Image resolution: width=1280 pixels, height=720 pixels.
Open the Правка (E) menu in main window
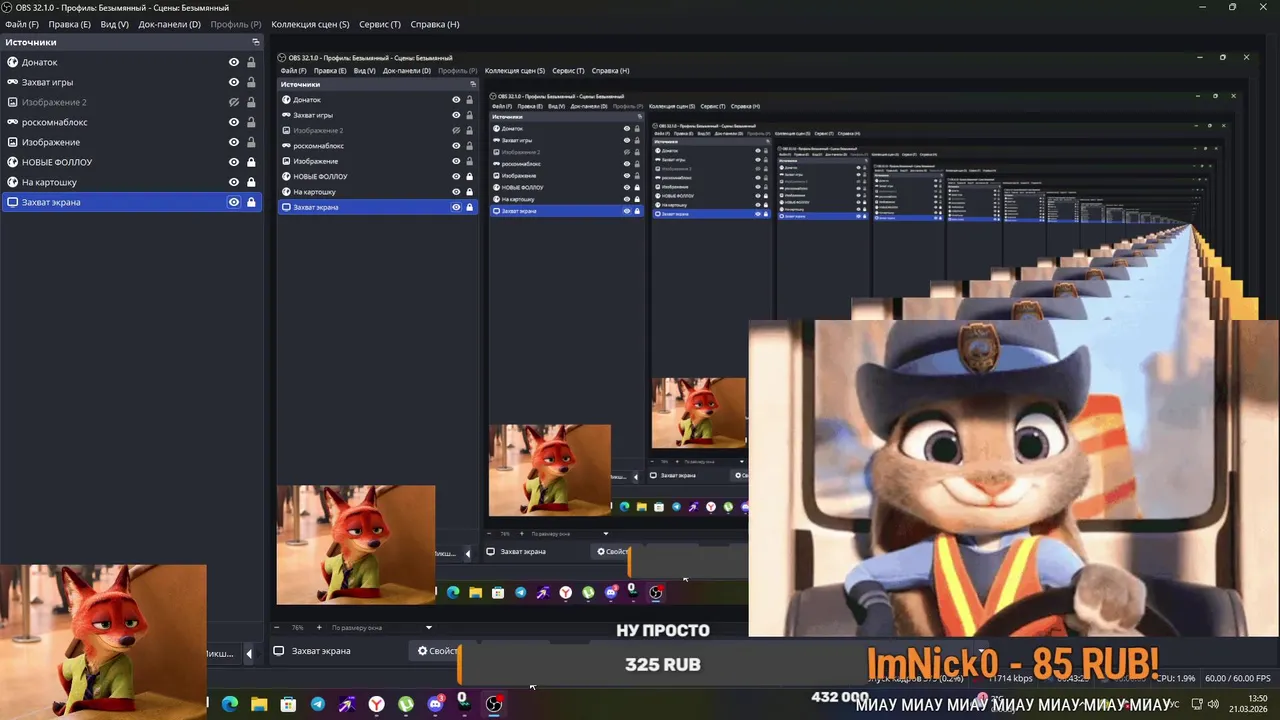[69, 24]
